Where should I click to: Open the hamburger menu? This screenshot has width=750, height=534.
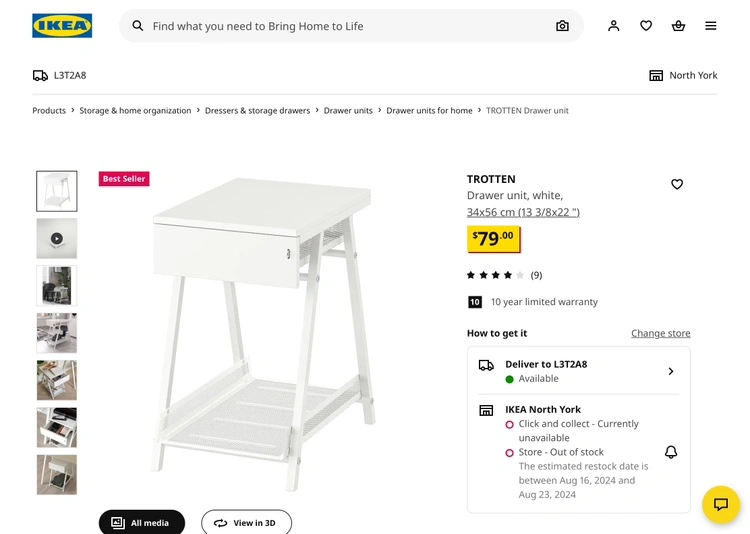tap(711, 26)
